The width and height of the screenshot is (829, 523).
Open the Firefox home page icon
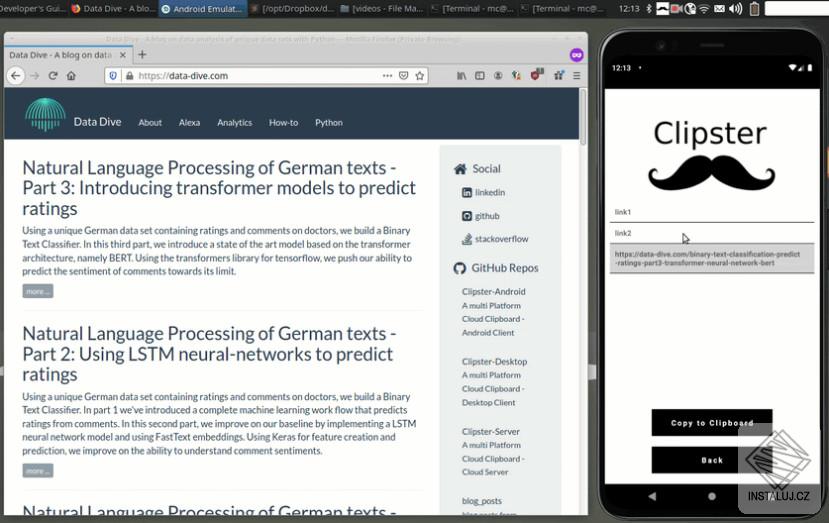[71, 76]
